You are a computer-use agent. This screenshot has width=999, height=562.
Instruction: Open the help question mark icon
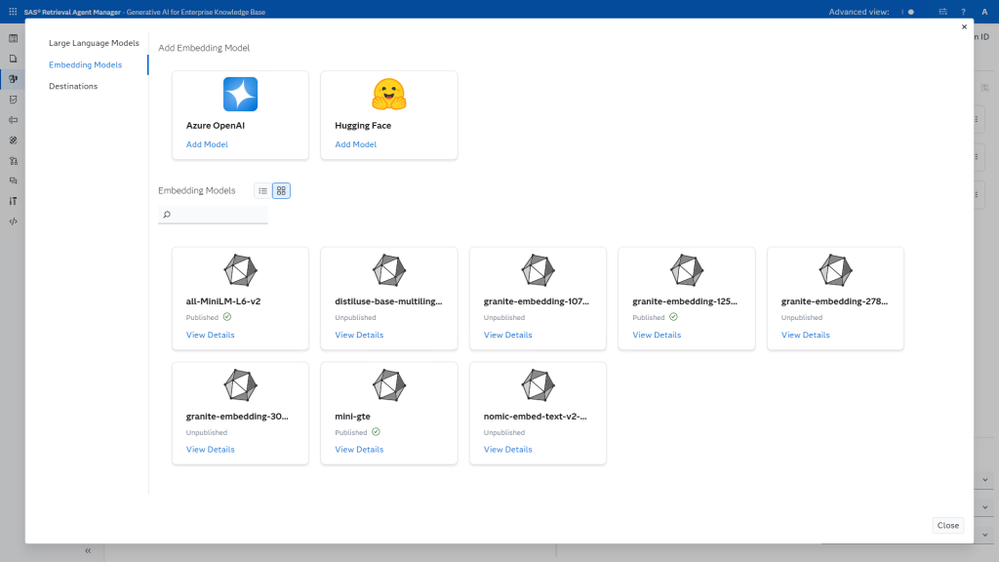(963, 11)
